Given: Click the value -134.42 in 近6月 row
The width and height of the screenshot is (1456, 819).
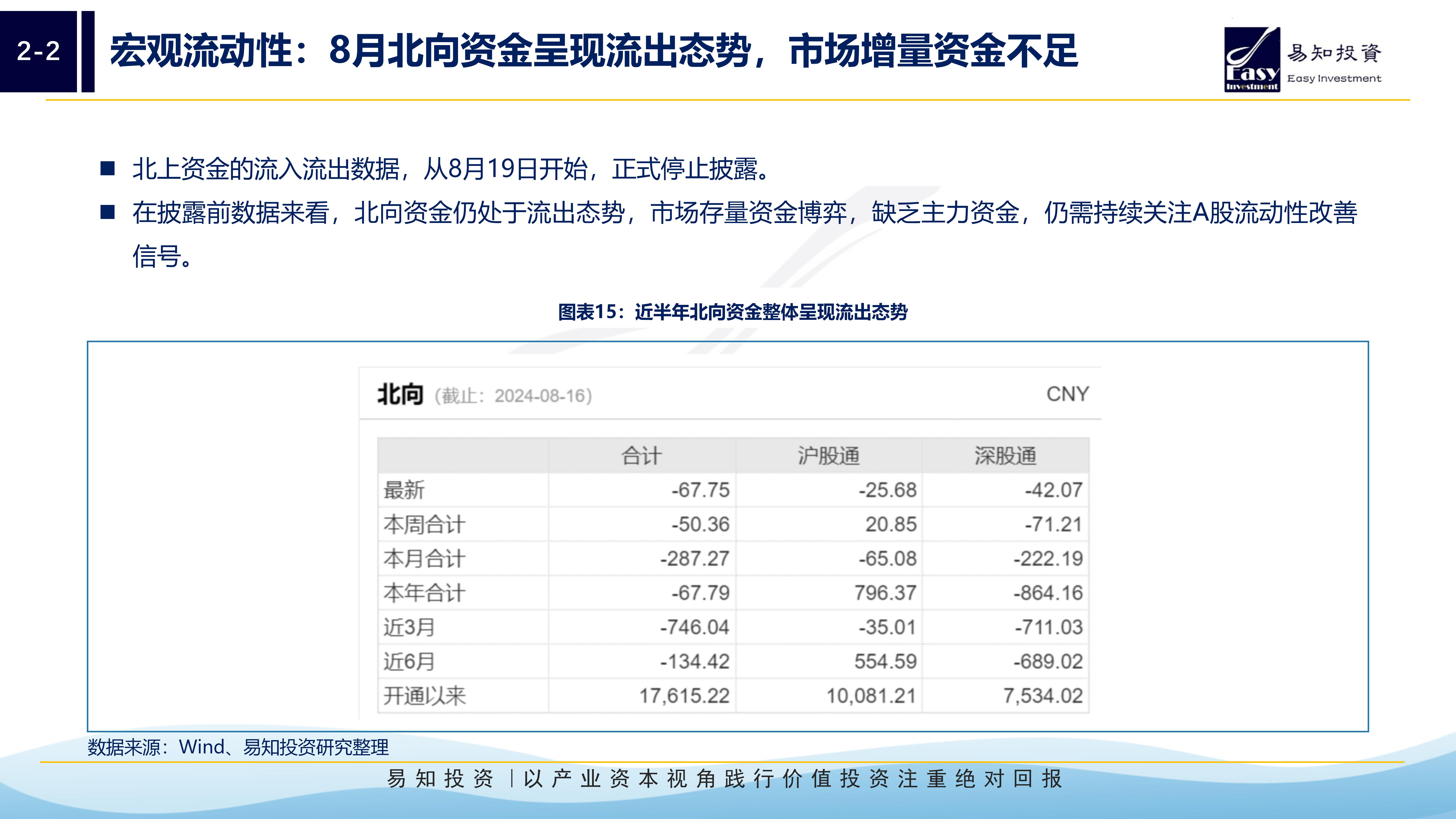Looking at the screenshot, I should coord(695,661).
